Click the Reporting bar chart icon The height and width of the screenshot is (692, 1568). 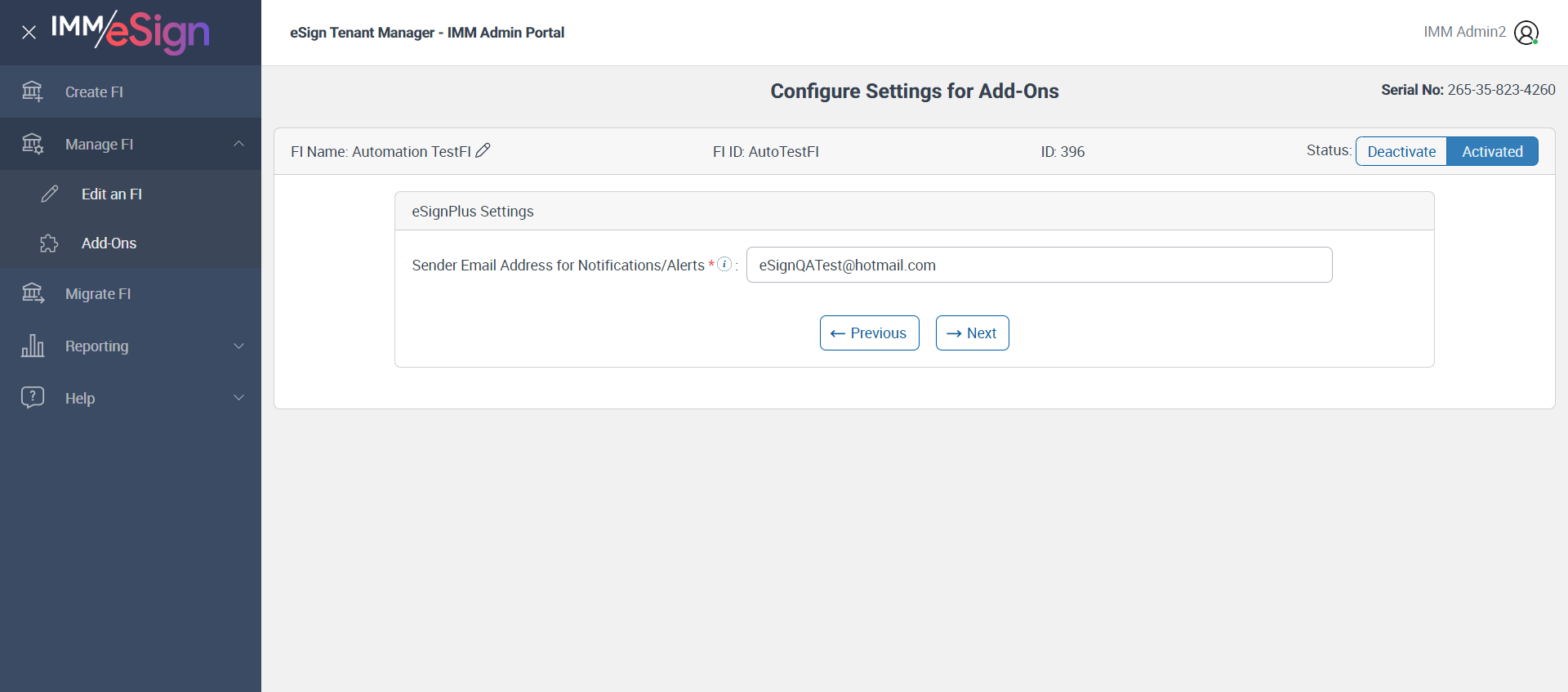coord(33,346)
